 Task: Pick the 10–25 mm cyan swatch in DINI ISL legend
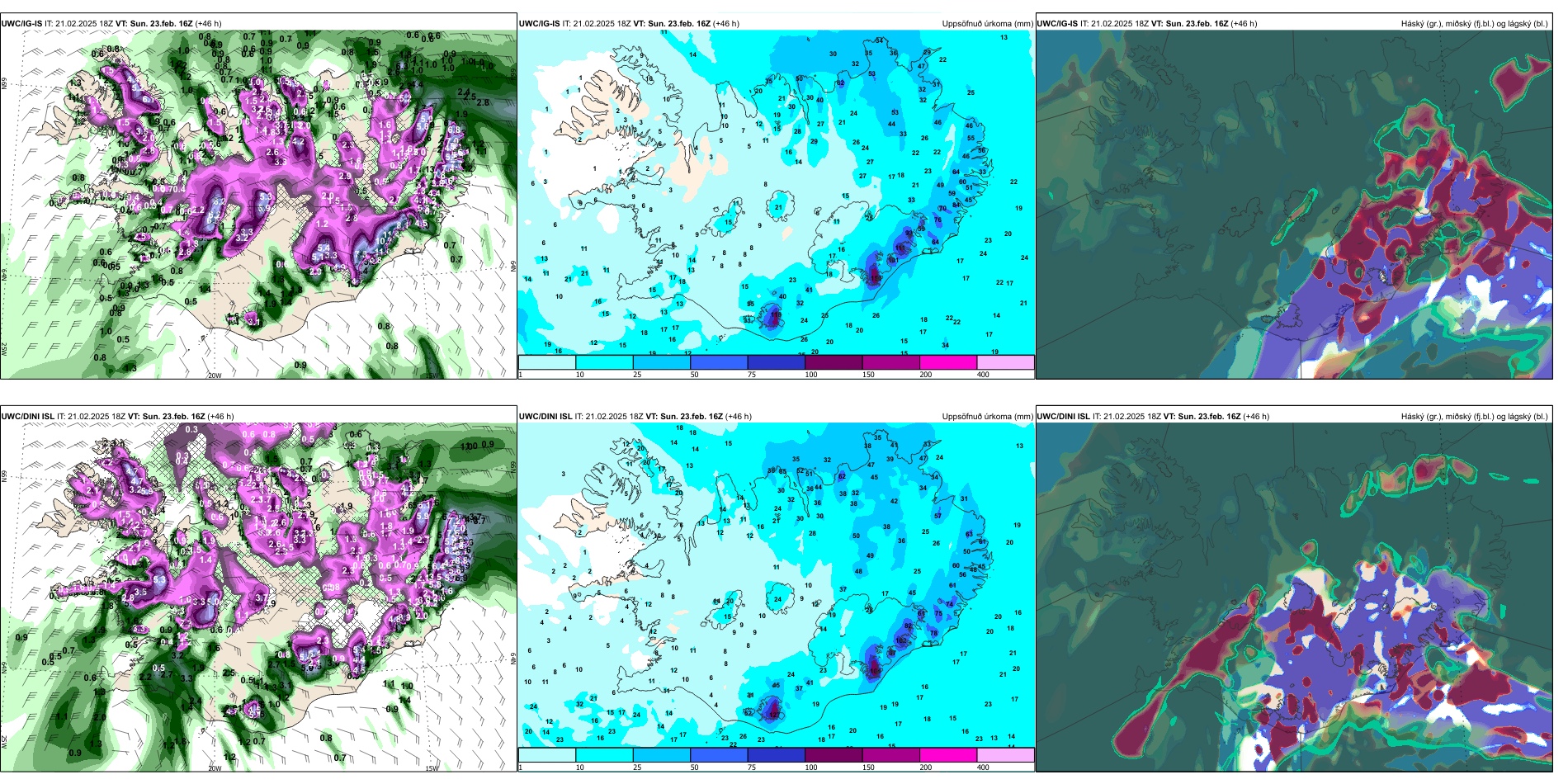[604, 755]
